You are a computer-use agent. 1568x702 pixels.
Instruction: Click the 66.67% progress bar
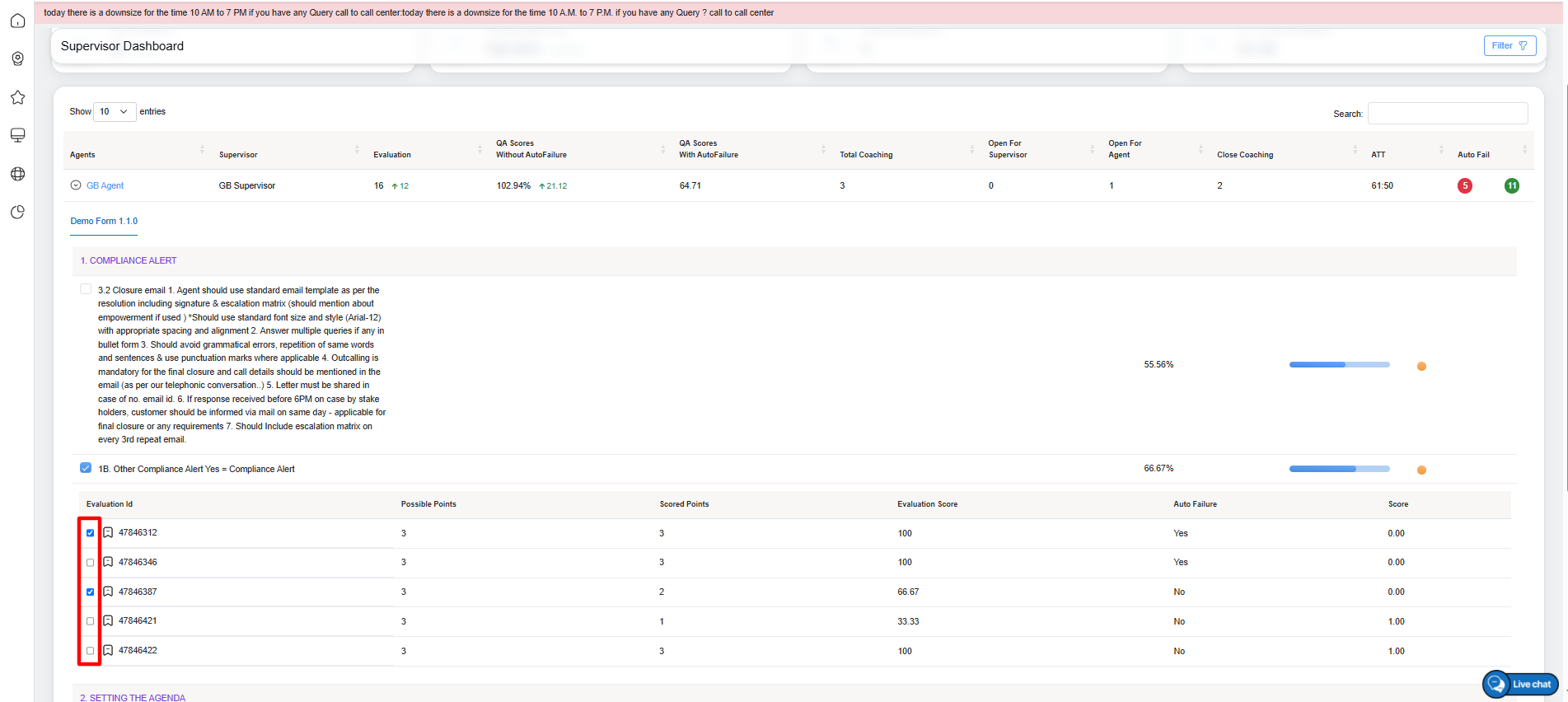click(x=1339, y=469)
